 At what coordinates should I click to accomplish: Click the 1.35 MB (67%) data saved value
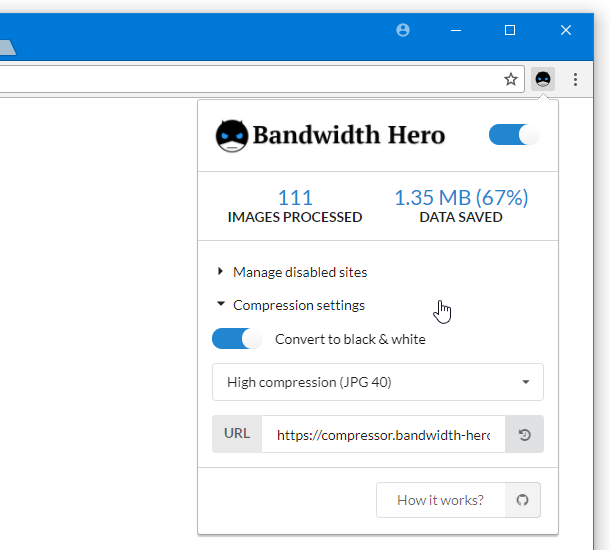point(461,198)
